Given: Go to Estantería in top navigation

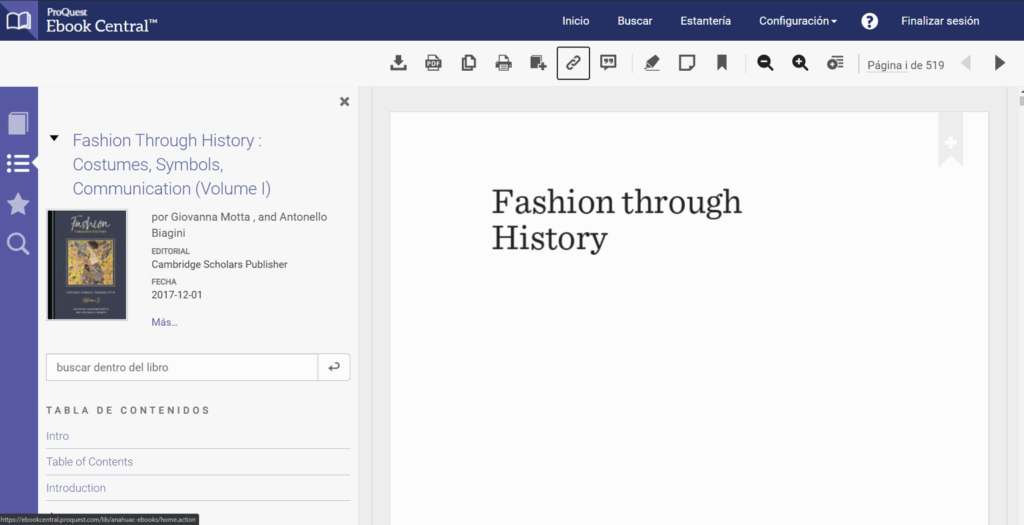Looking at the screenshot, I should 705,21.
